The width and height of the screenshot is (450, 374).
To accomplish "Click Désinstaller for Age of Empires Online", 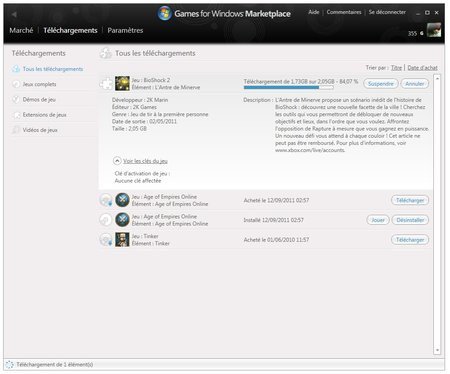I will pyautogui.click(x=410, y=220).
